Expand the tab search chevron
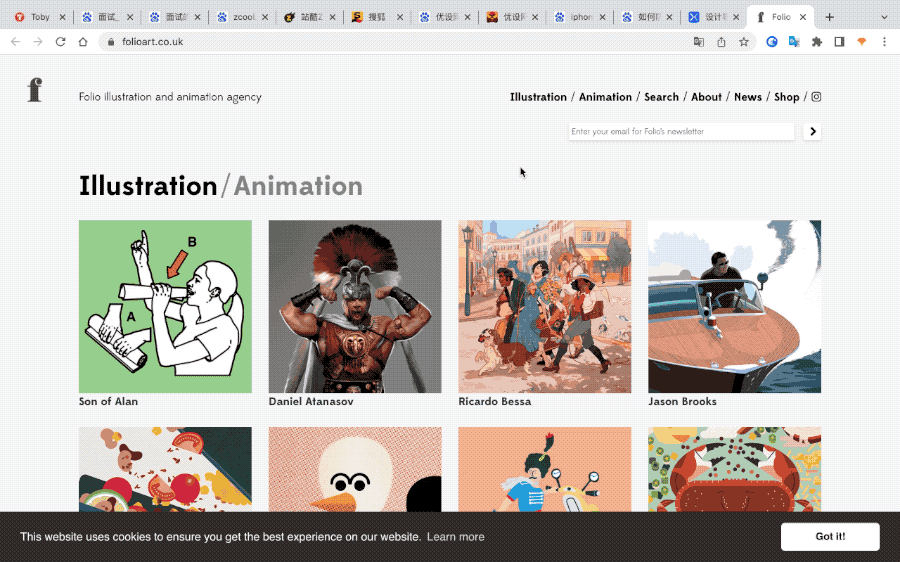 [x=885, y=17]
